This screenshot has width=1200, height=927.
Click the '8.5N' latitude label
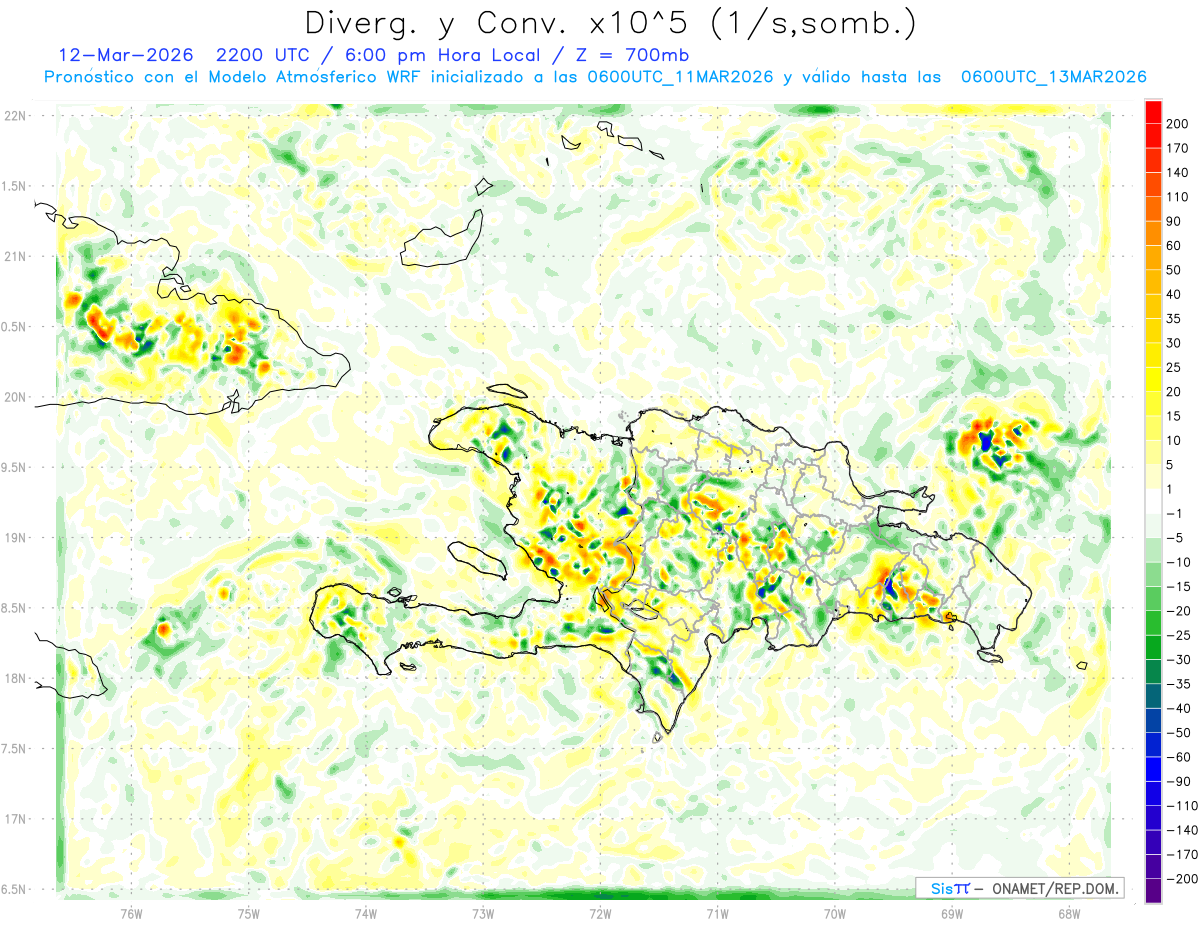click(x=15, y=608)
